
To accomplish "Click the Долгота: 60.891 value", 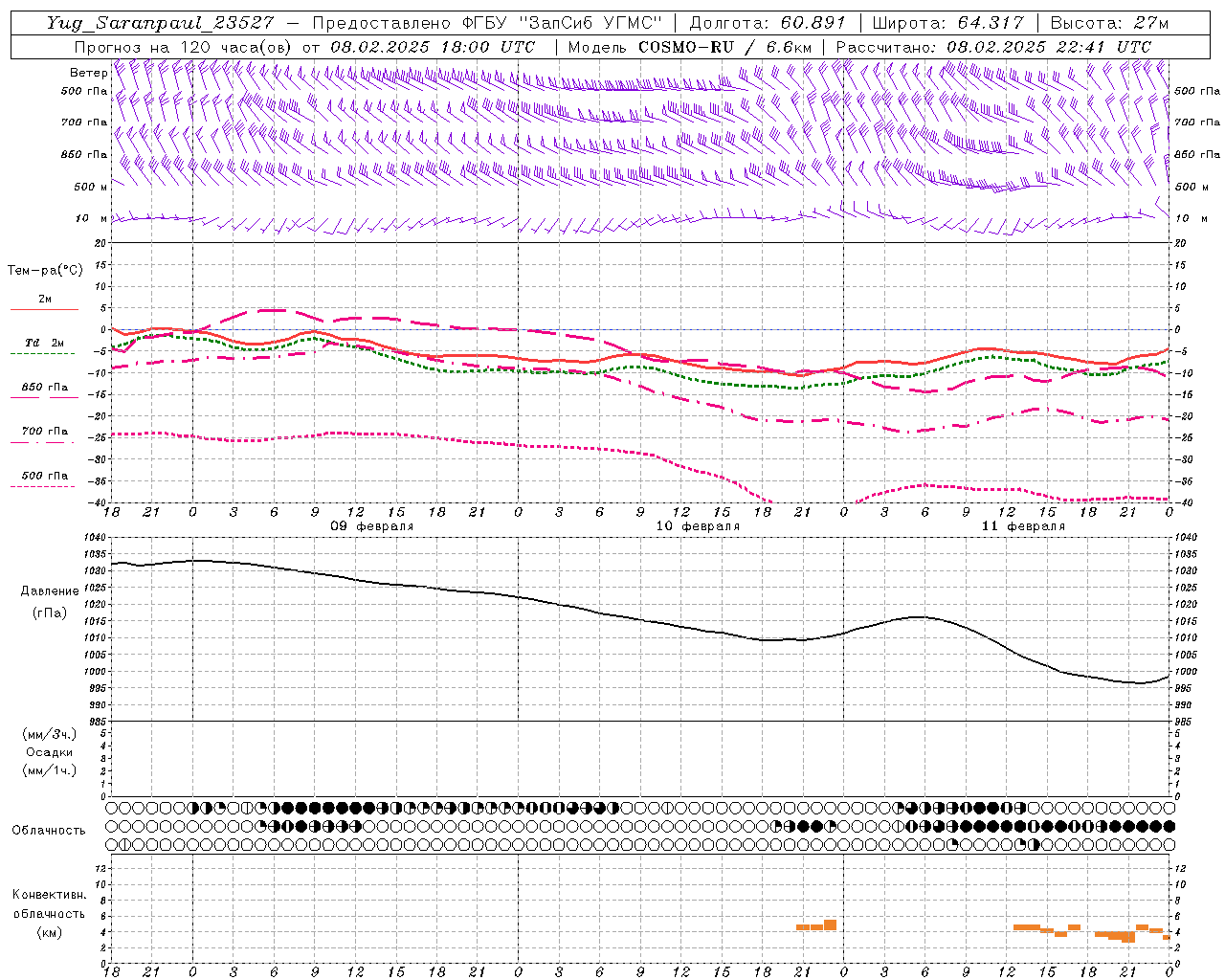I will [768, 23].
